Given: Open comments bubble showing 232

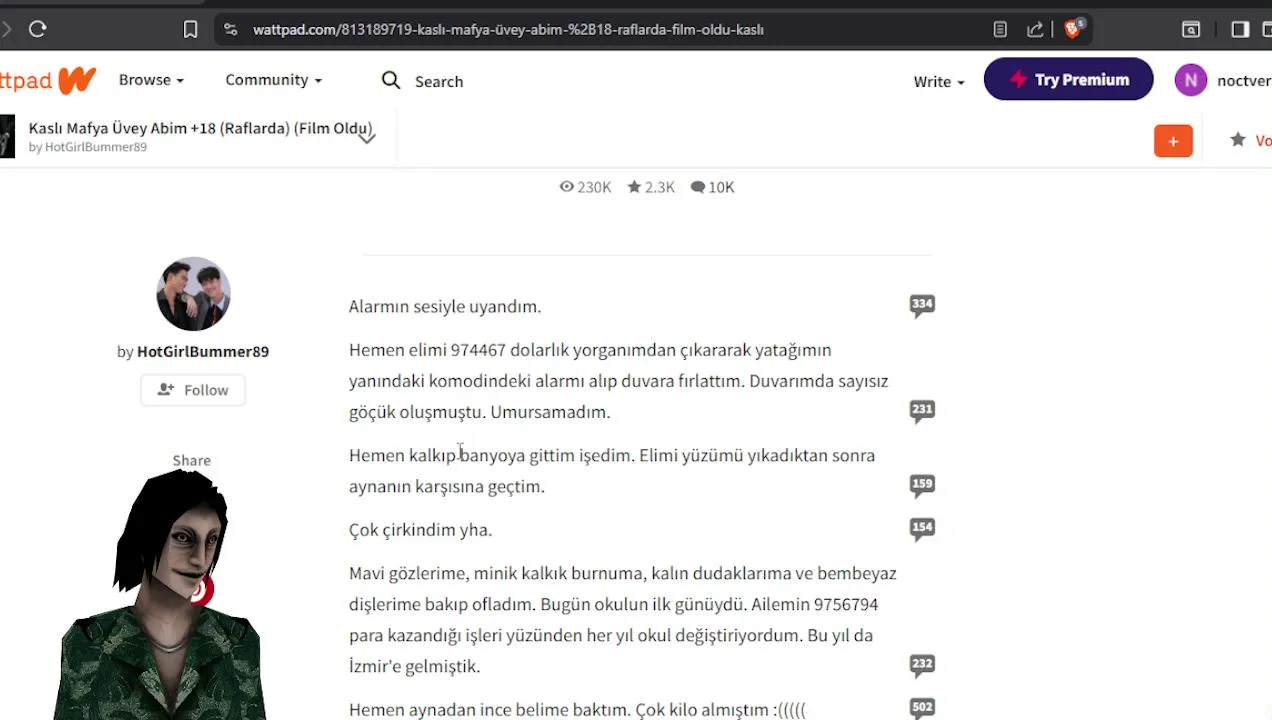Looking at the screenshot, I should (x=922, y=665).
